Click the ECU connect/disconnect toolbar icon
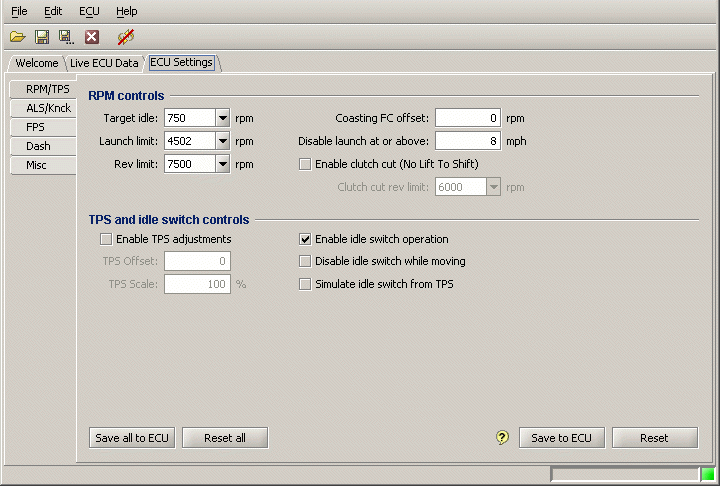This screenshot has height=486, width=720. pyautogui.click(x=125, y=37)
